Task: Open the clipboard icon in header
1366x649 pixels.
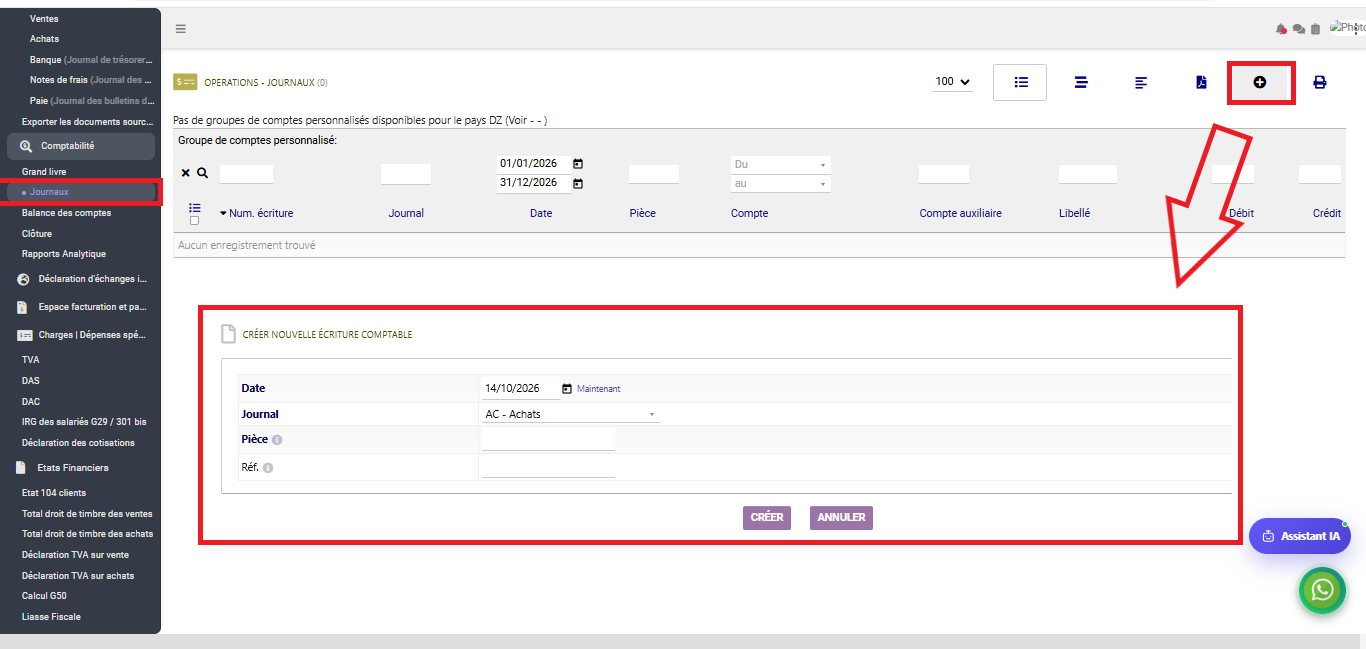Action: pyautogui.click(x=1315, y=29)
